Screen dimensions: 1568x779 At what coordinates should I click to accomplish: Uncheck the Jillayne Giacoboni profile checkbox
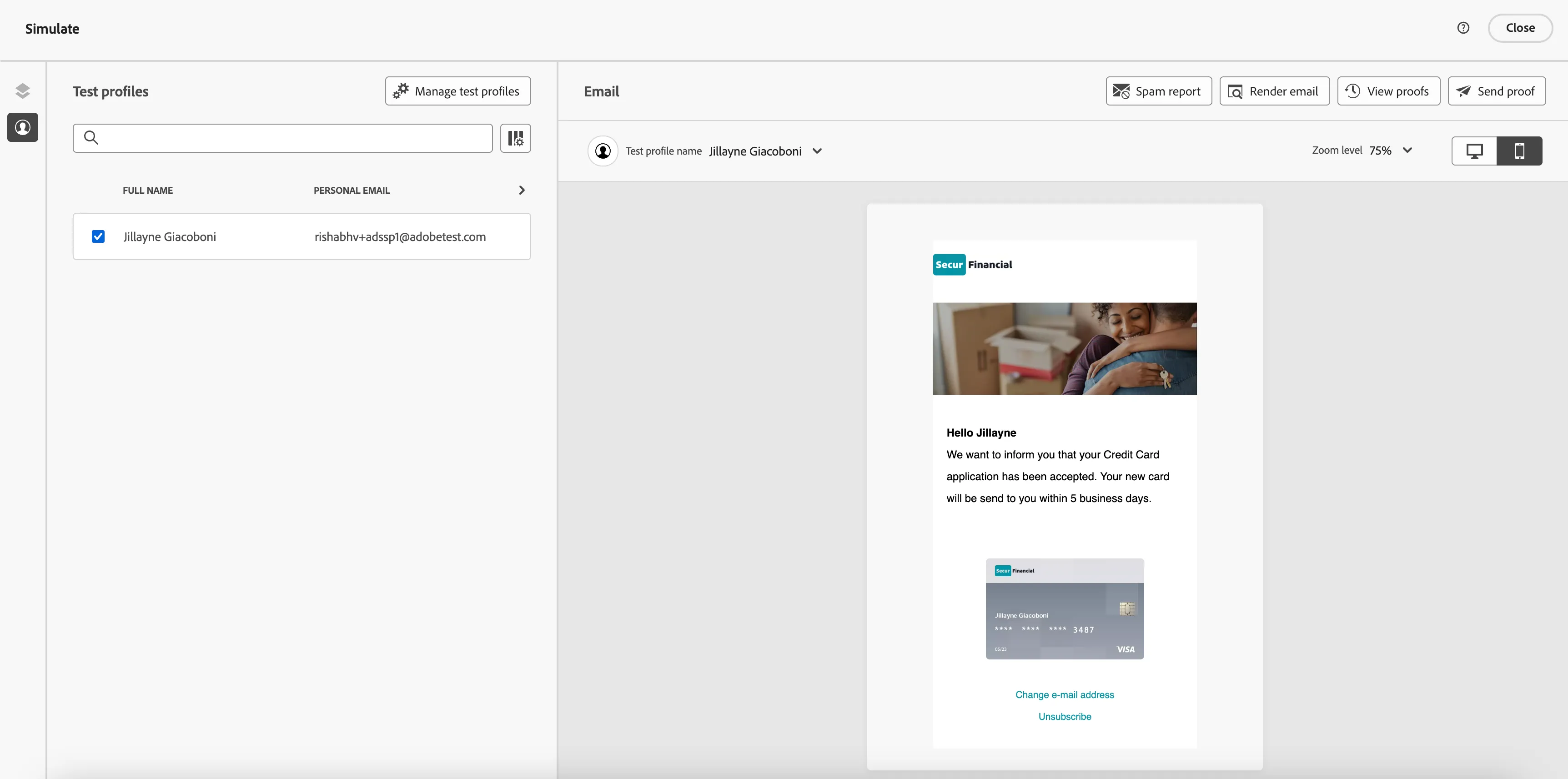(98, 236)
